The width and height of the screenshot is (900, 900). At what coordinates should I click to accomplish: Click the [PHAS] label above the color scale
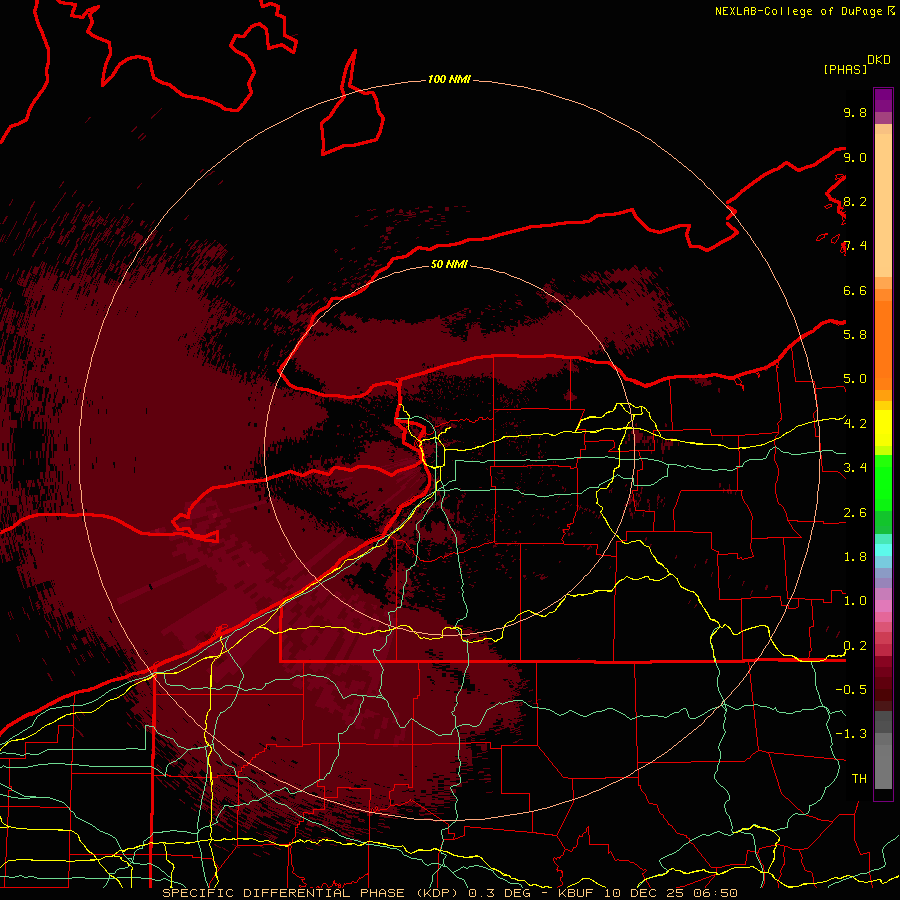845,69
